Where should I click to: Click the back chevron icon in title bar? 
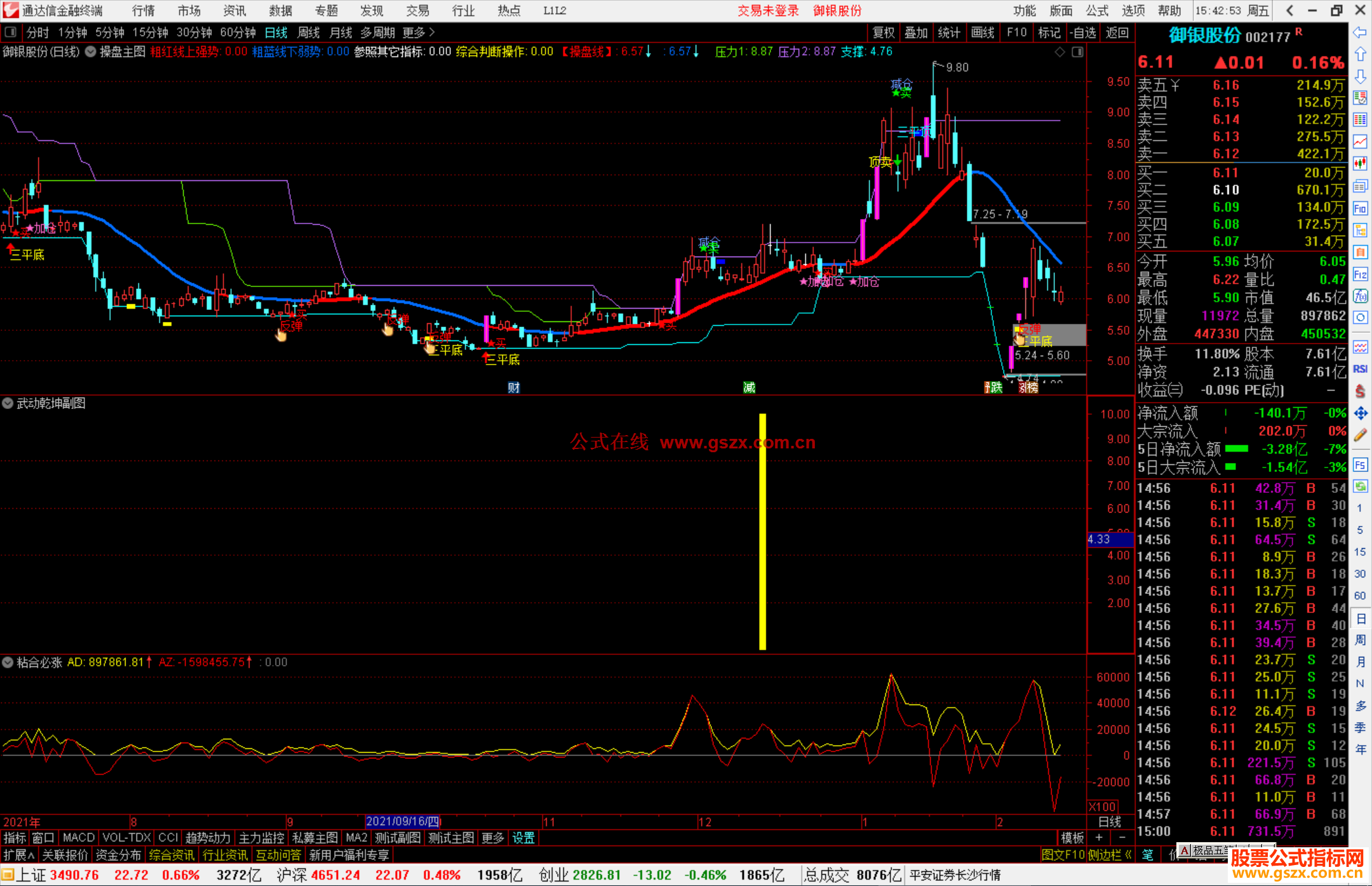click(x=1289, y=10)
